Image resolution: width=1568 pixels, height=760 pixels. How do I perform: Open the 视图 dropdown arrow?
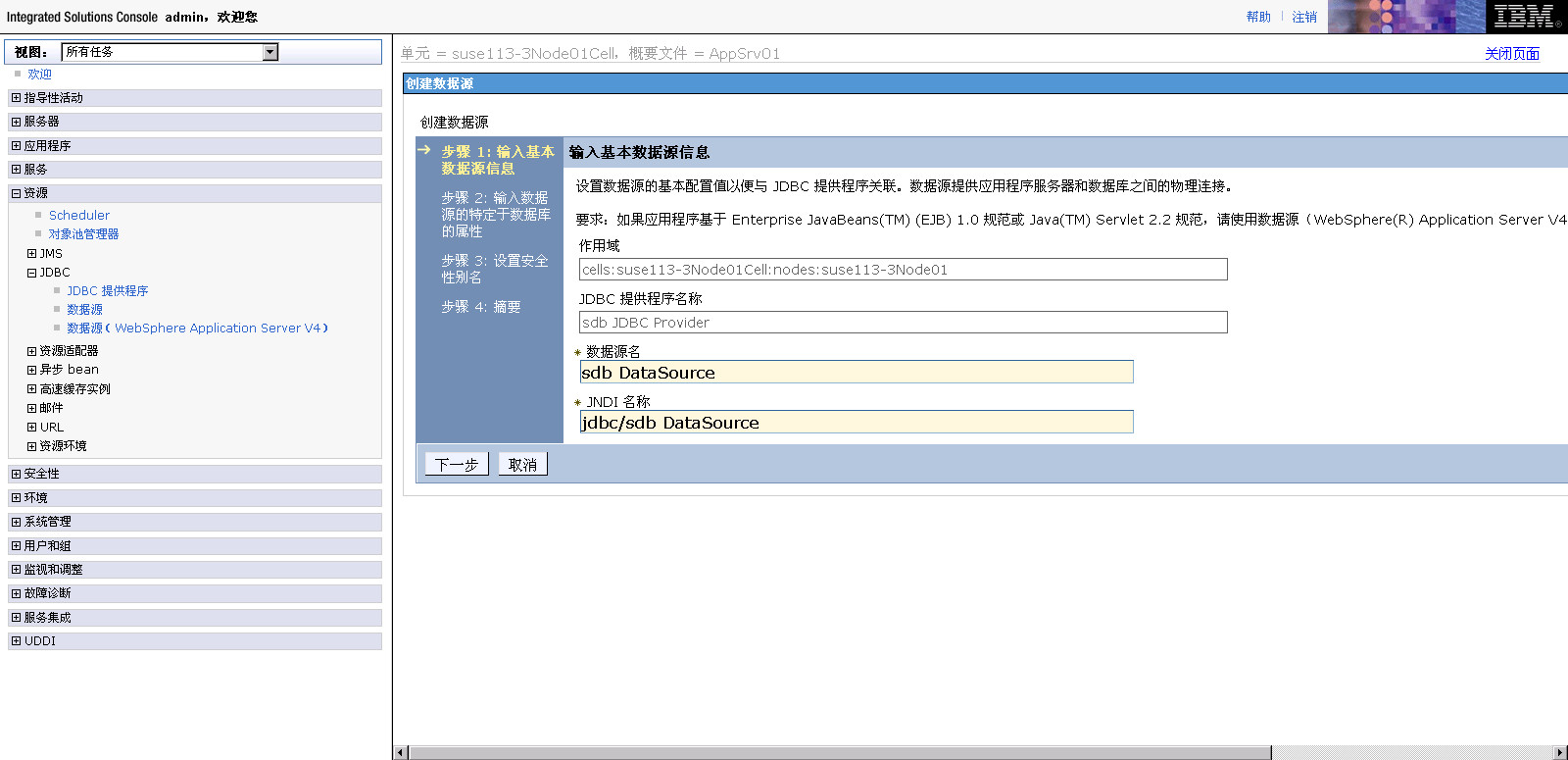(270, 52)
